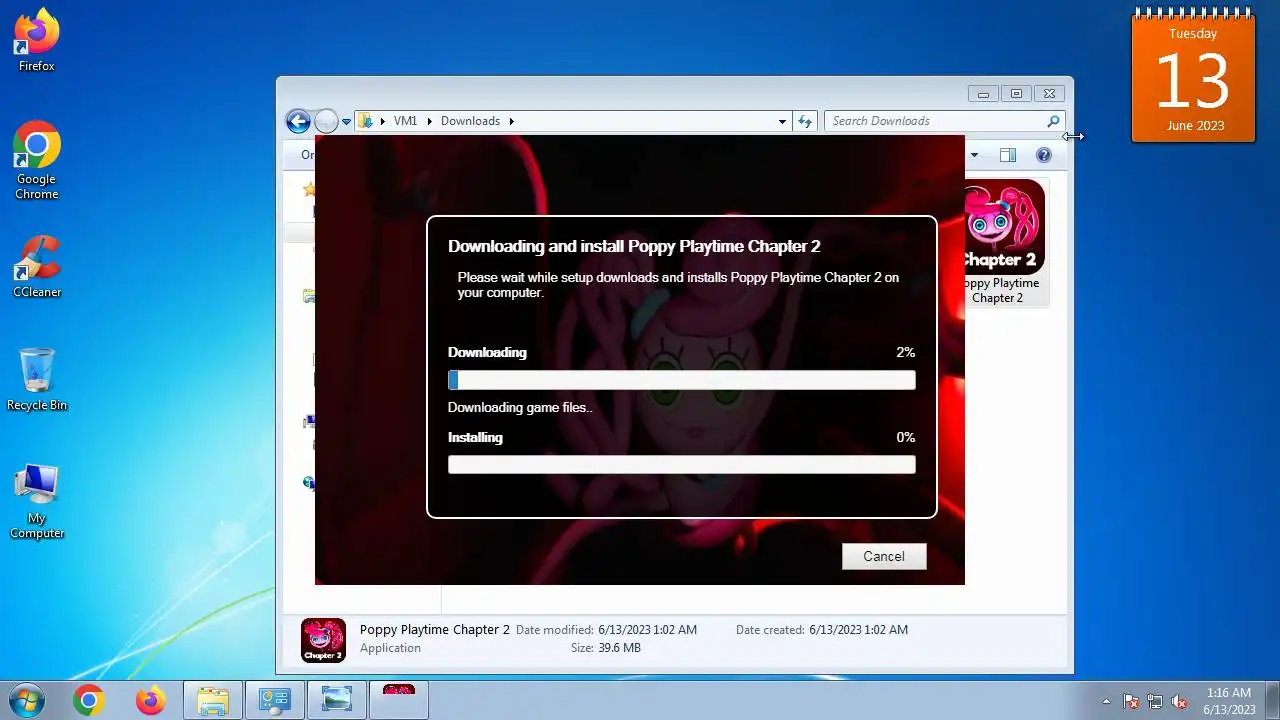Toggle the Explorer preview pane
The image size is (1280, 720).
1008,155
